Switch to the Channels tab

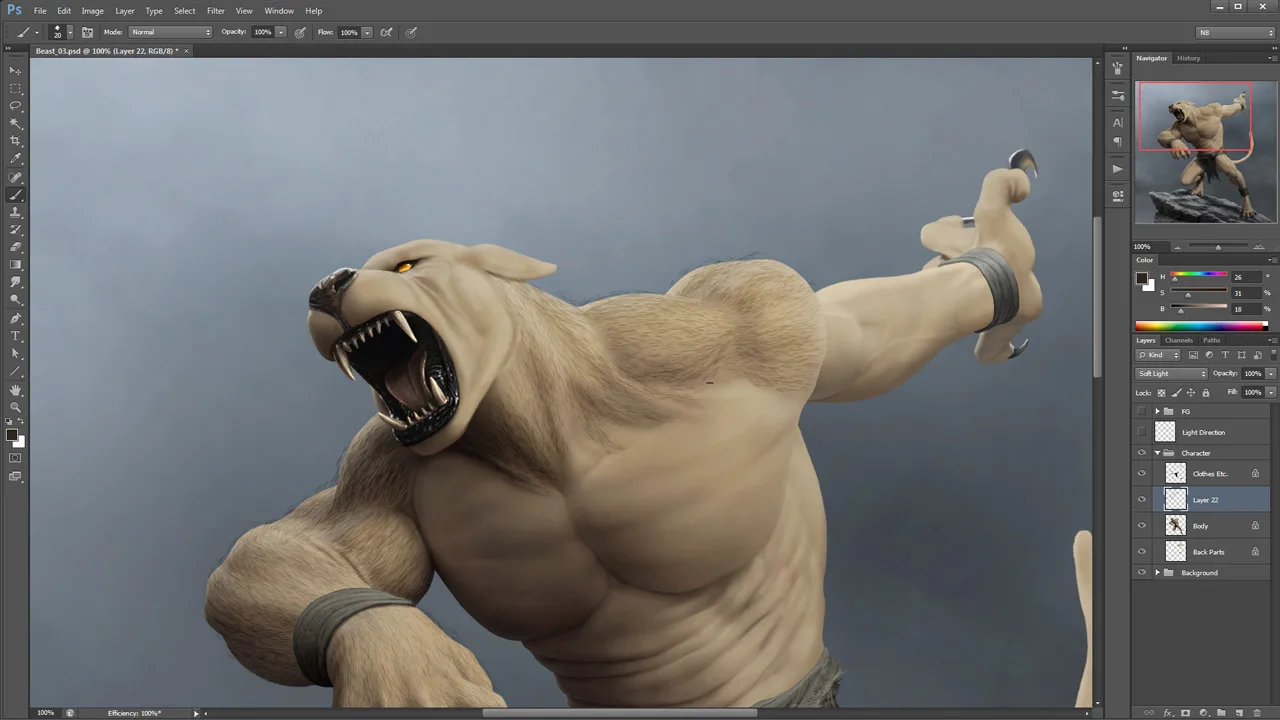1178,340
